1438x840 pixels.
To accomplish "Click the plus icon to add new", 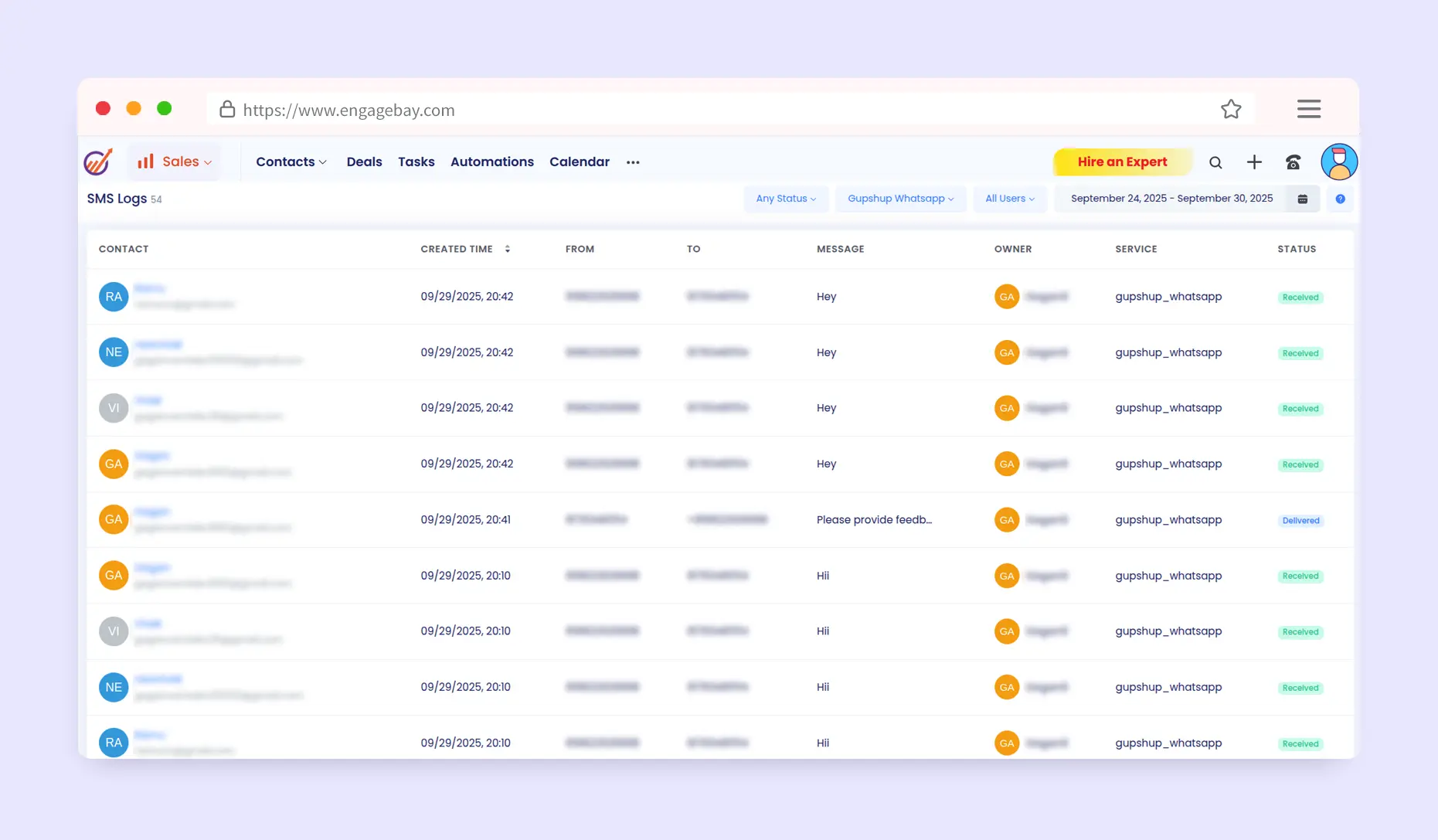I will pyautogui.click(x=1254, y=162).
